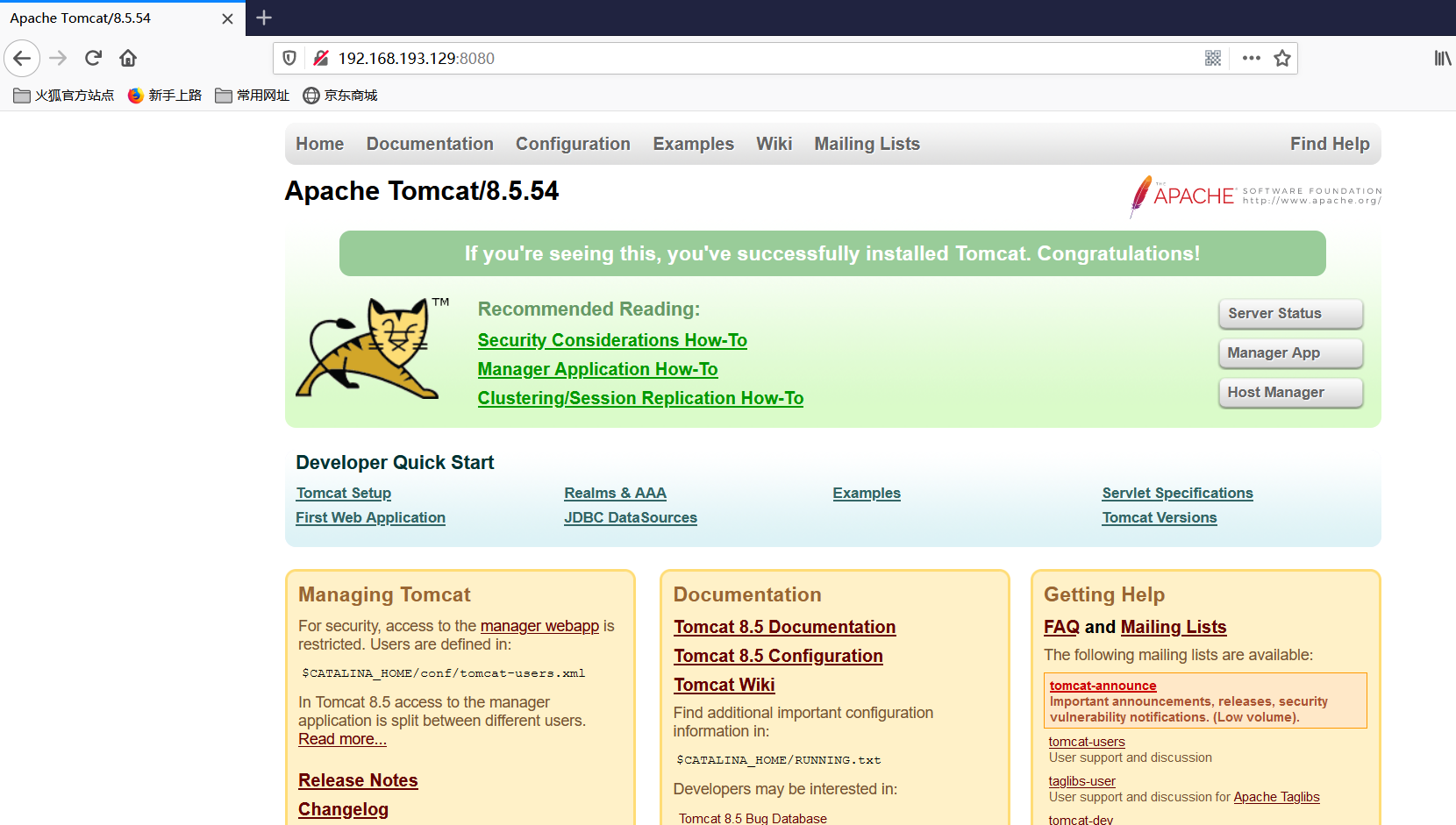Close the Apache Tomcat/8.5.54 tab

(x=227, y=18)
